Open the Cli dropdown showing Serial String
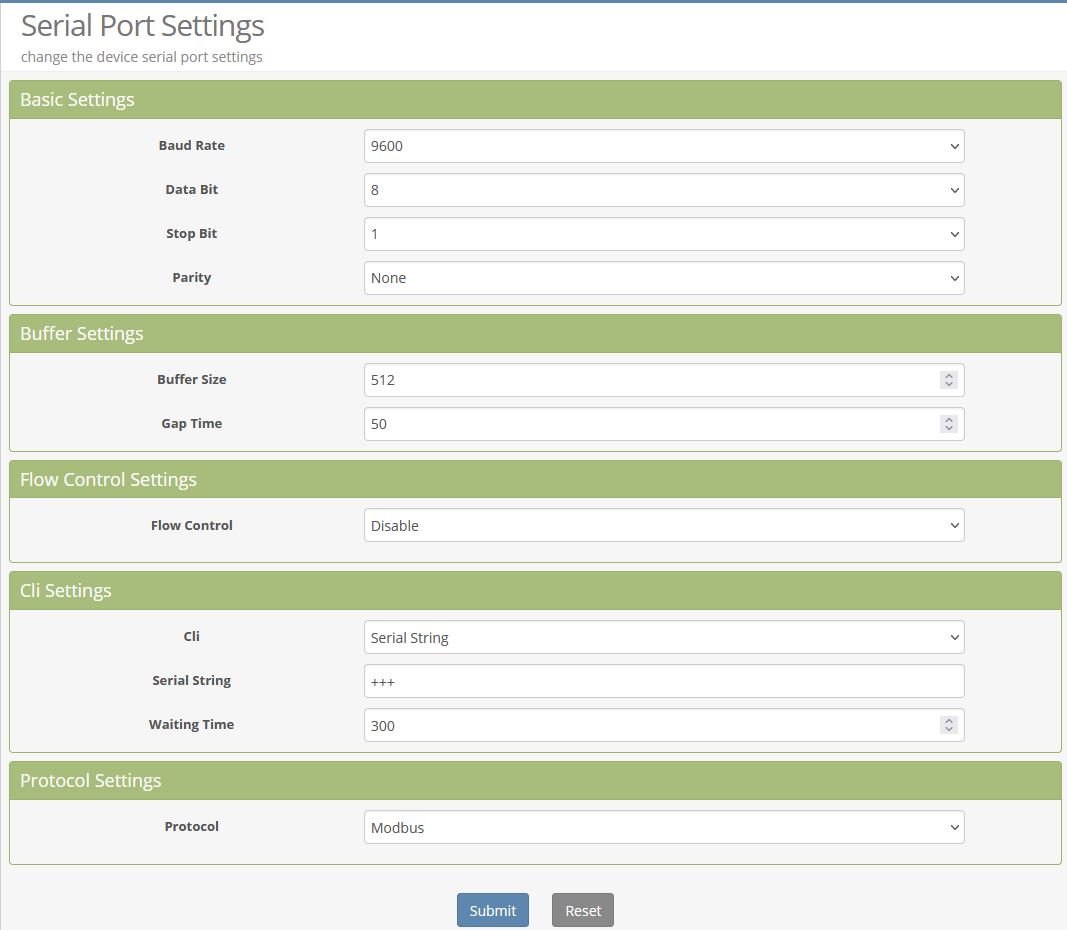1067x930 pixels. (663, 636)
